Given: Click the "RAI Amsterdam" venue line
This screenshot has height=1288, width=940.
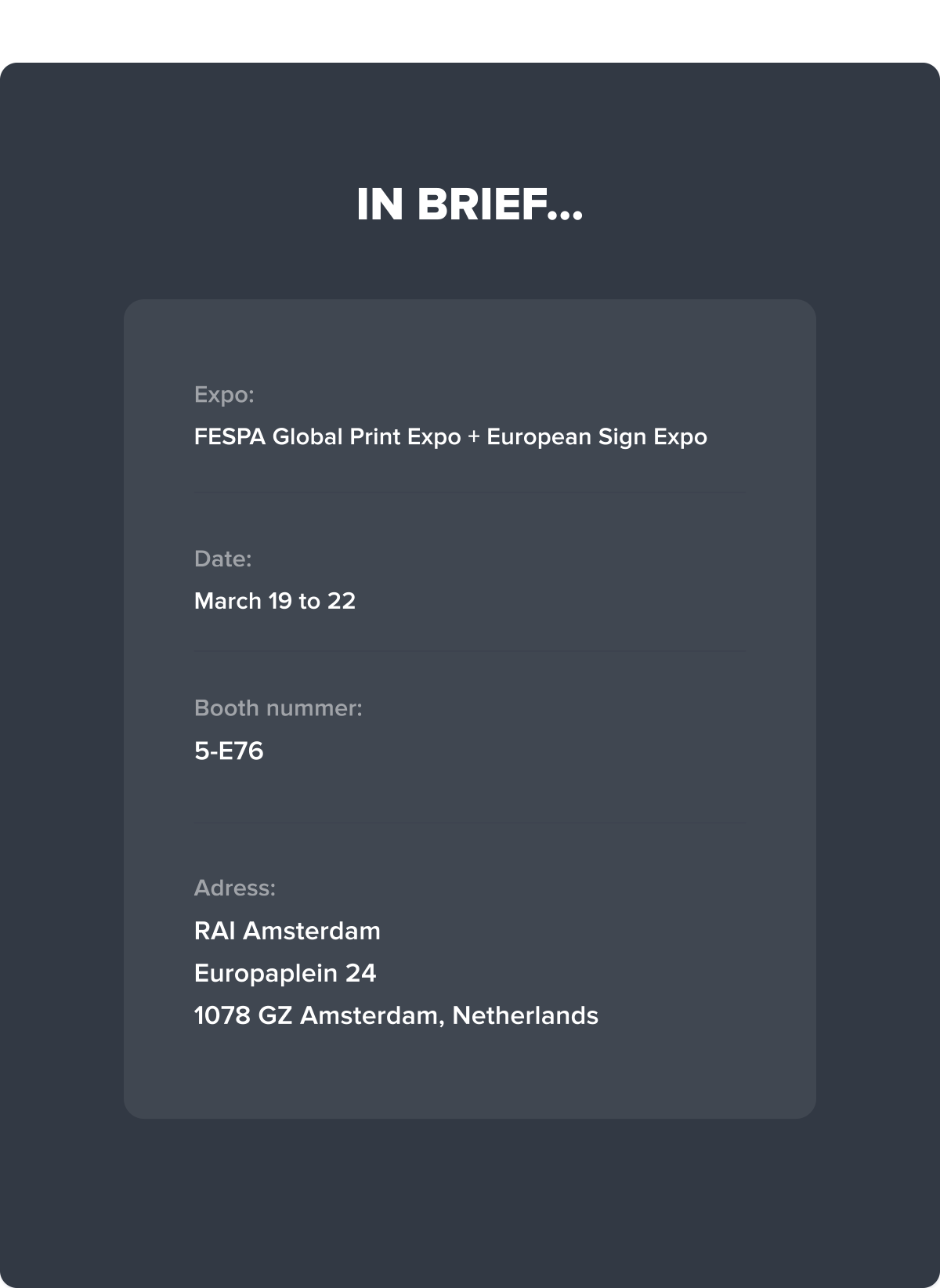Looking at the screenshot, I should pyautogui.click(x=287, y=932).
